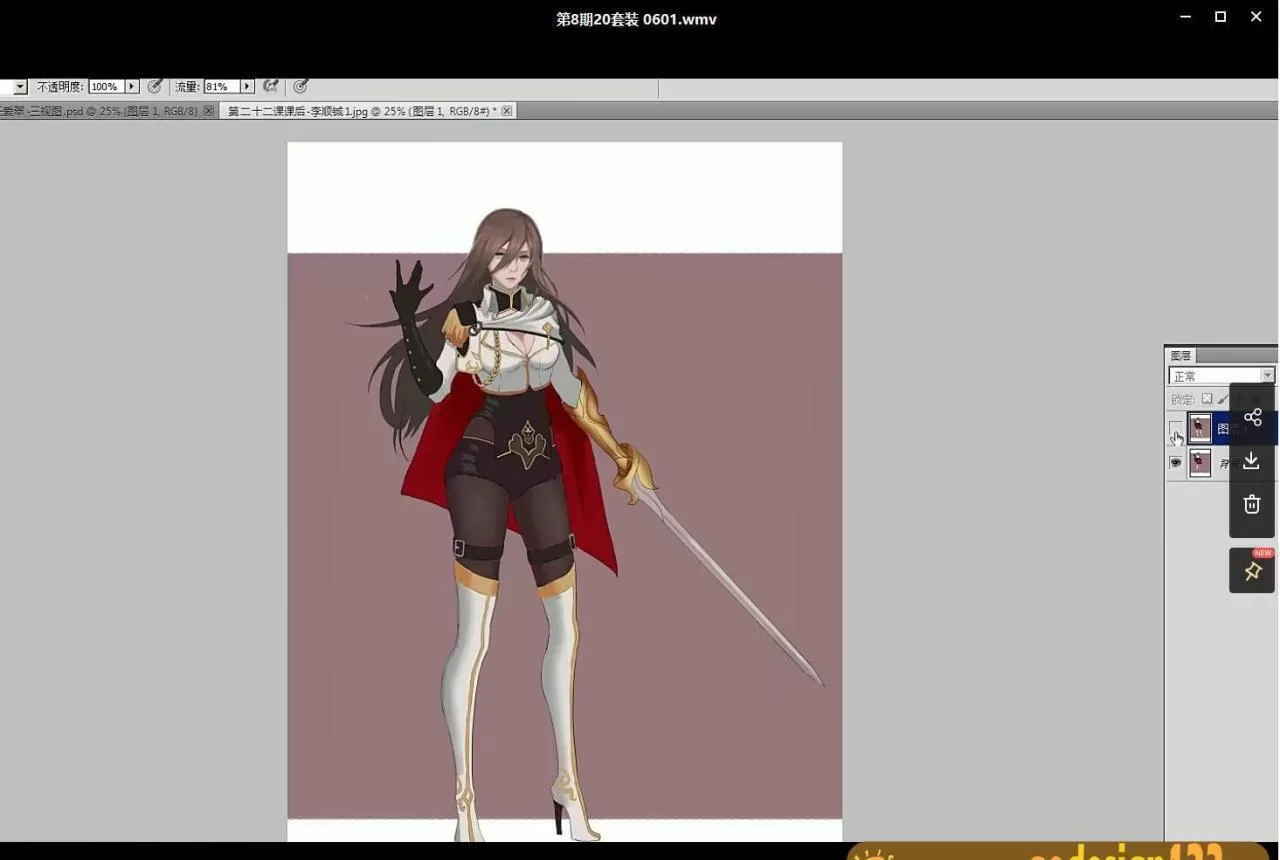Open the 不透明度 opacity slider arrow
Screen dimensions: 1280x860
[x=132, y=87]
